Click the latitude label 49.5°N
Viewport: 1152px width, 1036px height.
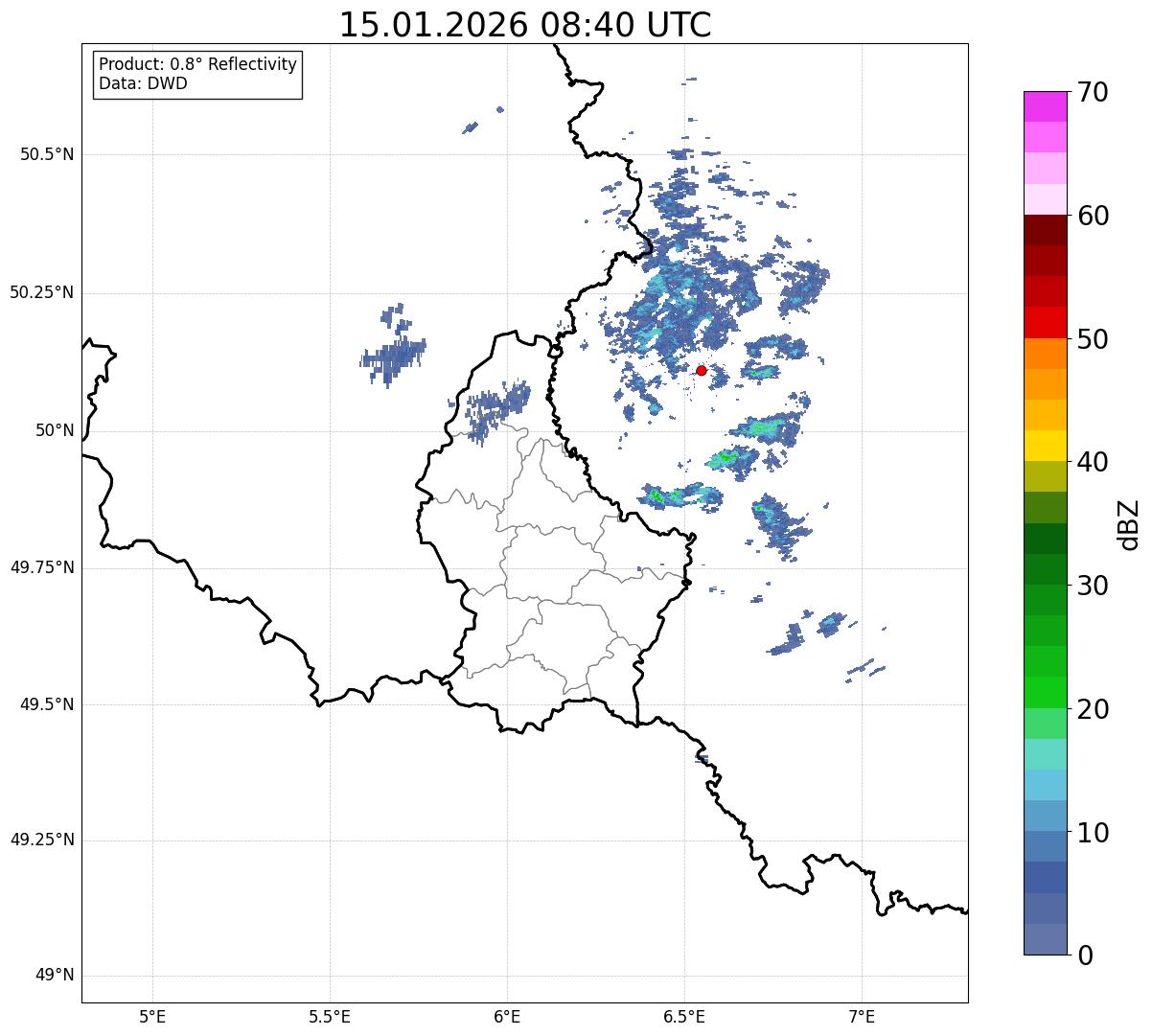click(46, 704)
